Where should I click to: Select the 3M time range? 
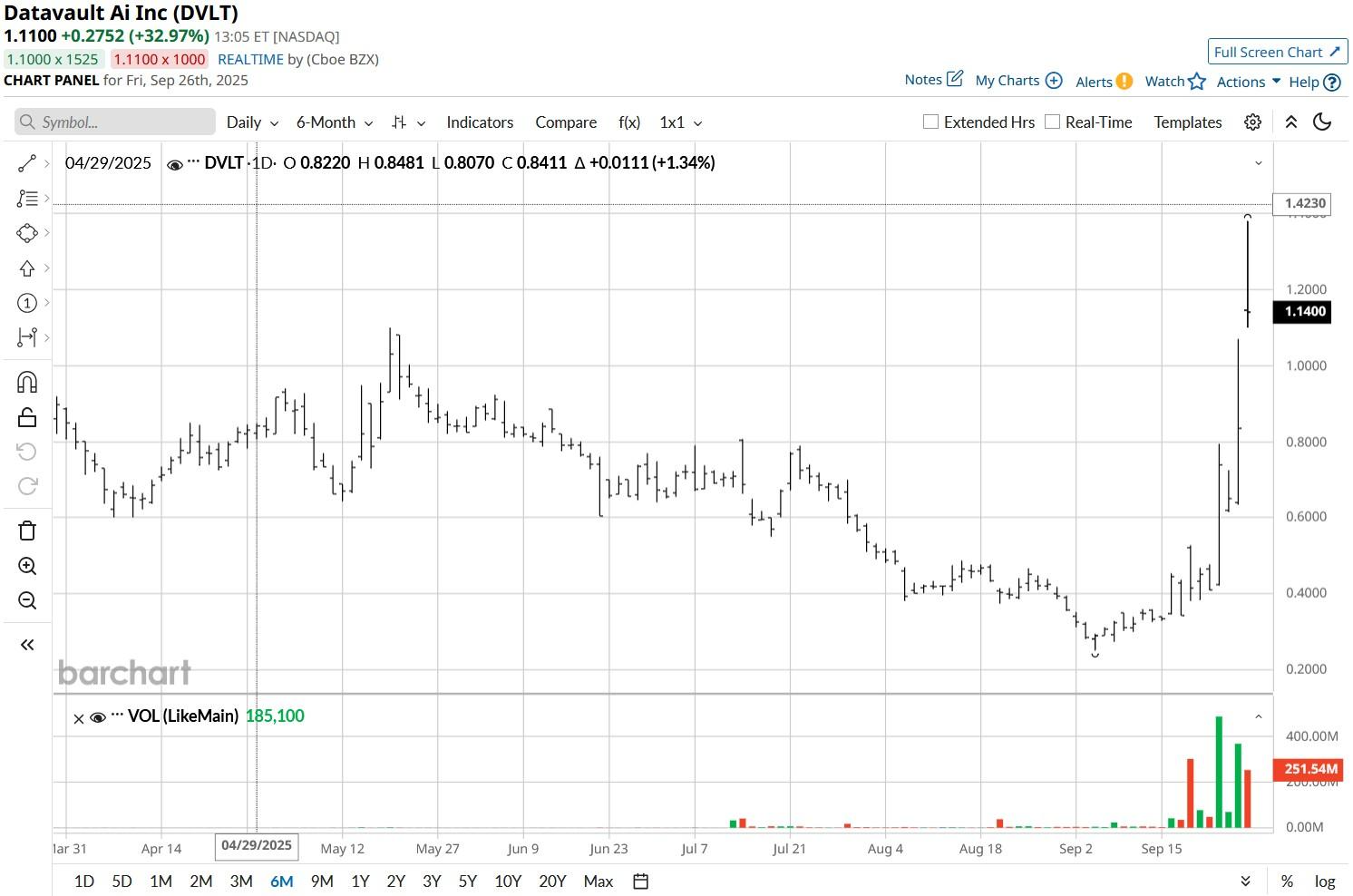(241, 881)
